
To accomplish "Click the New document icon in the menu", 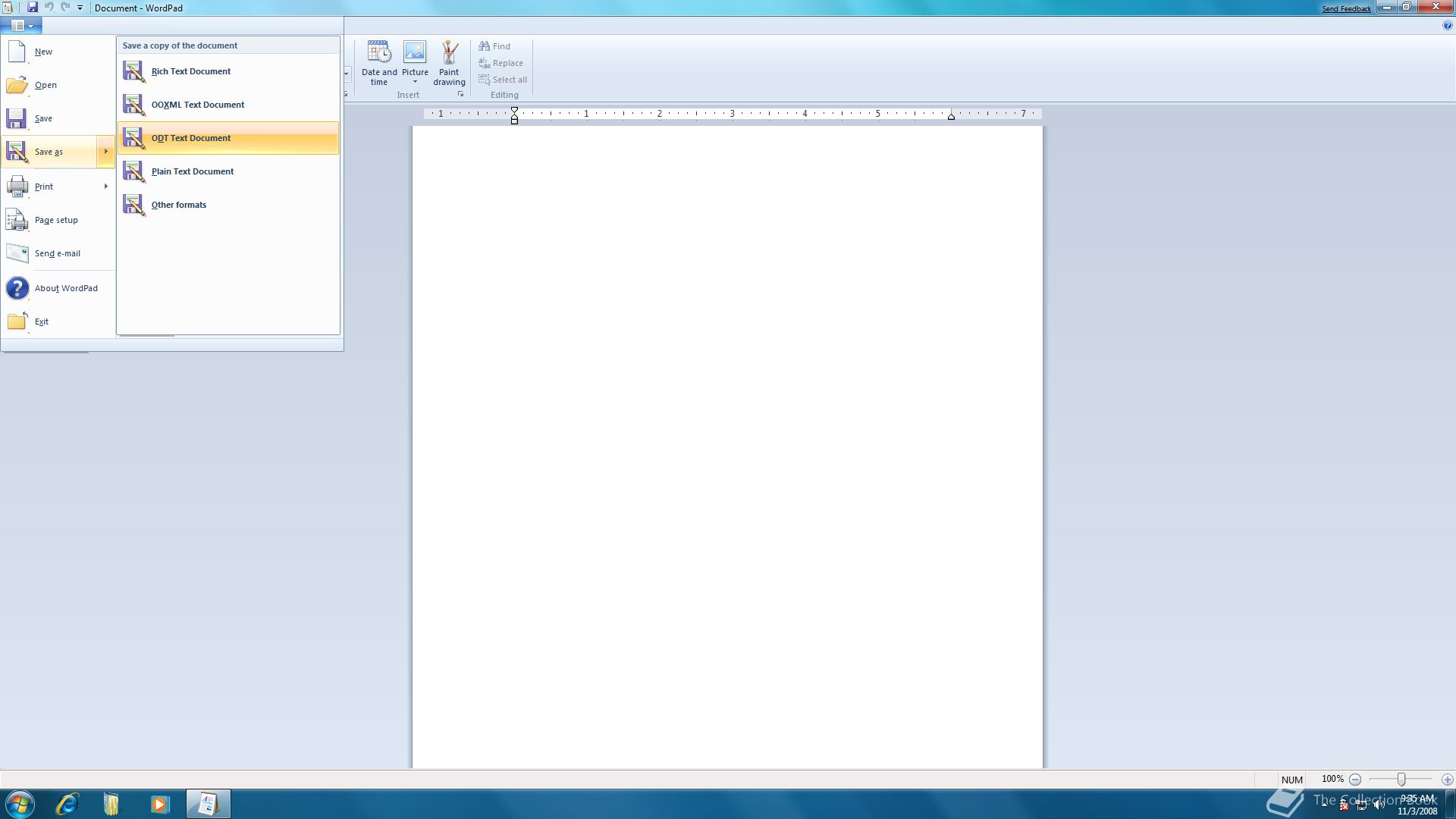I will (17, 52).
